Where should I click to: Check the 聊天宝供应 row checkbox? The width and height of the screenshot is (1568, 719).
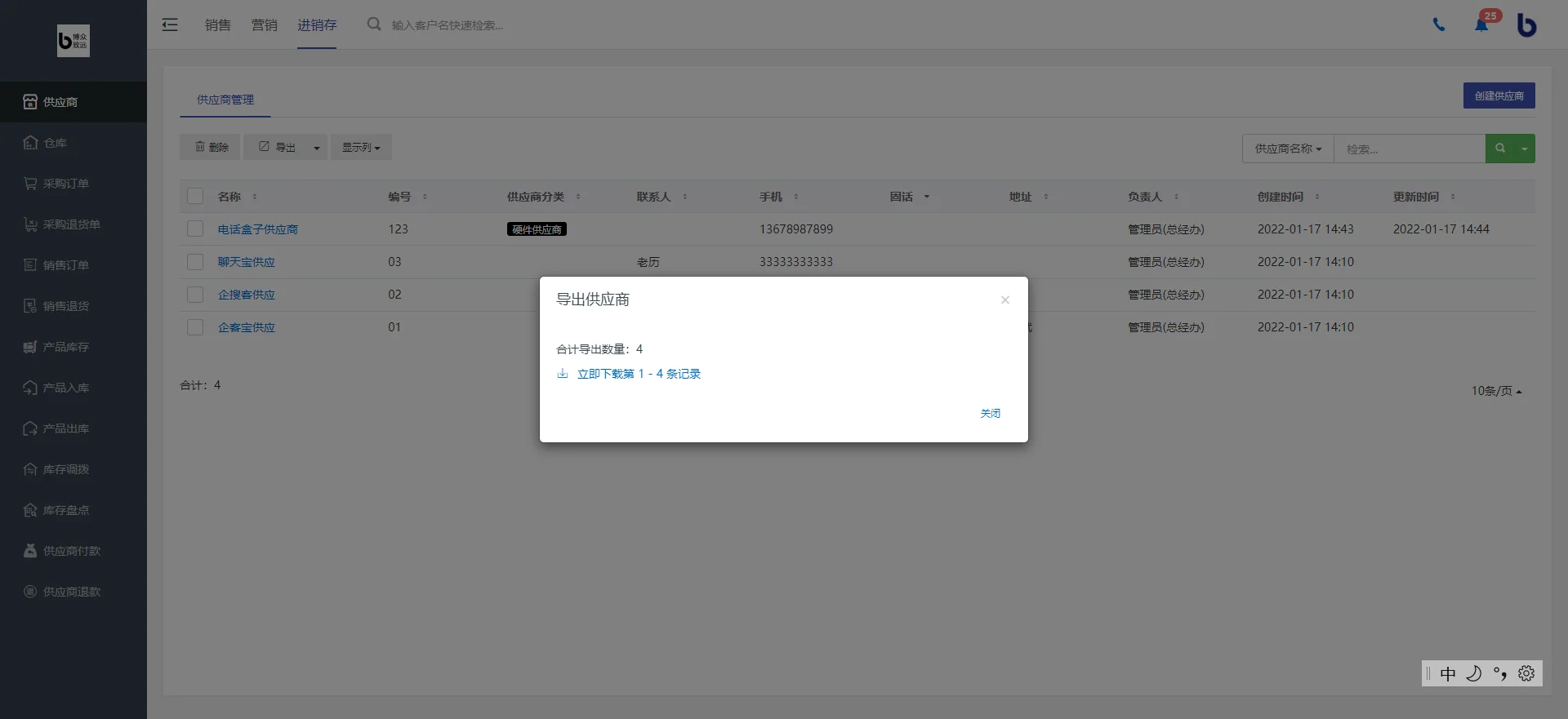[195, 262]
